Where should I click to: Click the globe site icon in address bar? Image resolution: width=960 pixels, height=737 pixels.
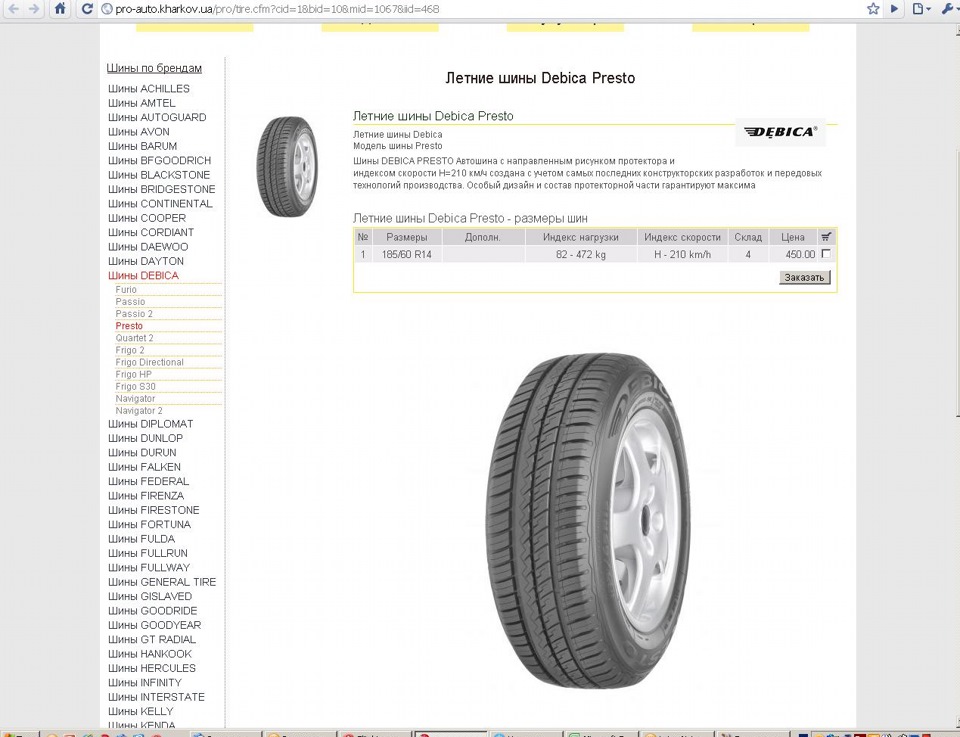107,9
